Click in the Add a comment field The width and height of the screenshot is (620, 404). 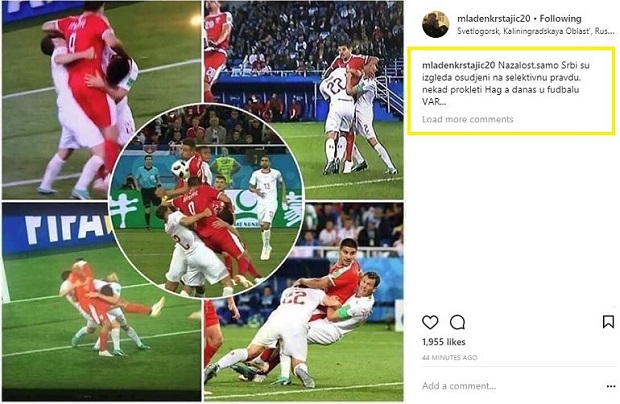tap(510, 386)
